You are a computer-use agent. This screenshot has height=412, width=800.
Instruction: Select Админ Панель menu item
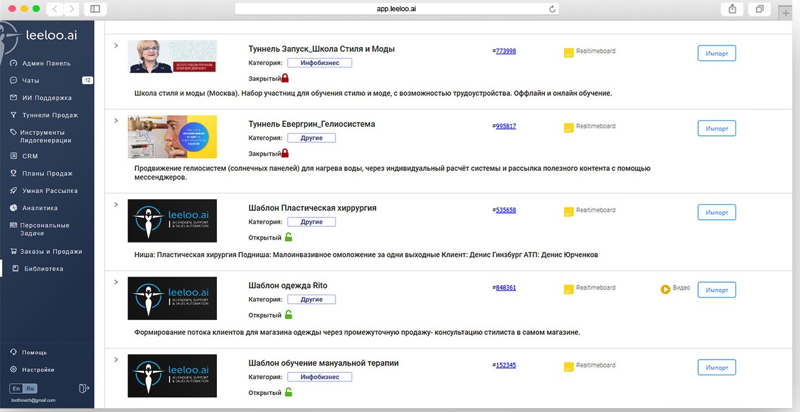46,62
